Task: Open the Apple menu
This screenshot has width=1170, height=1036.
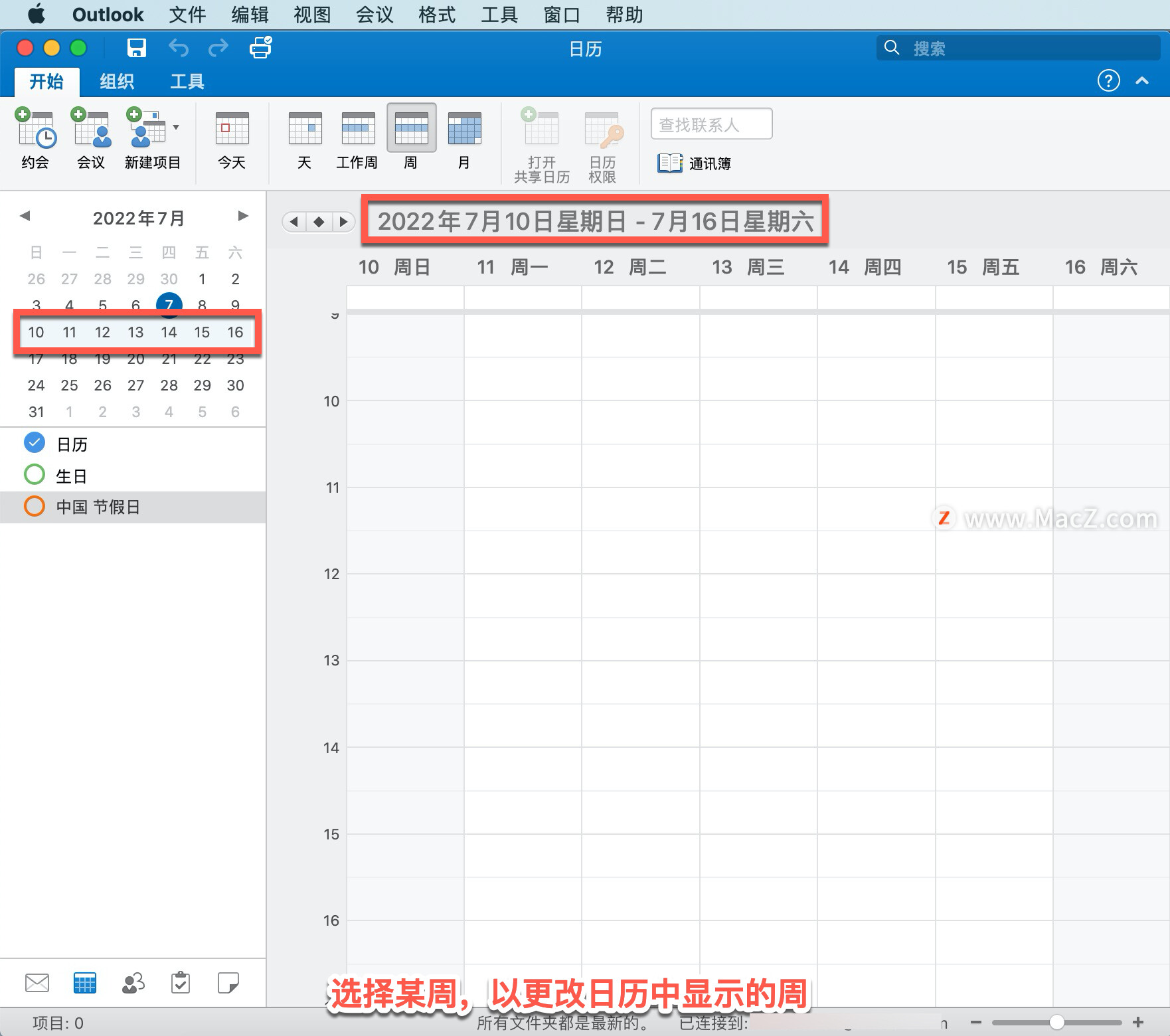Action: (x=37, y=14)
